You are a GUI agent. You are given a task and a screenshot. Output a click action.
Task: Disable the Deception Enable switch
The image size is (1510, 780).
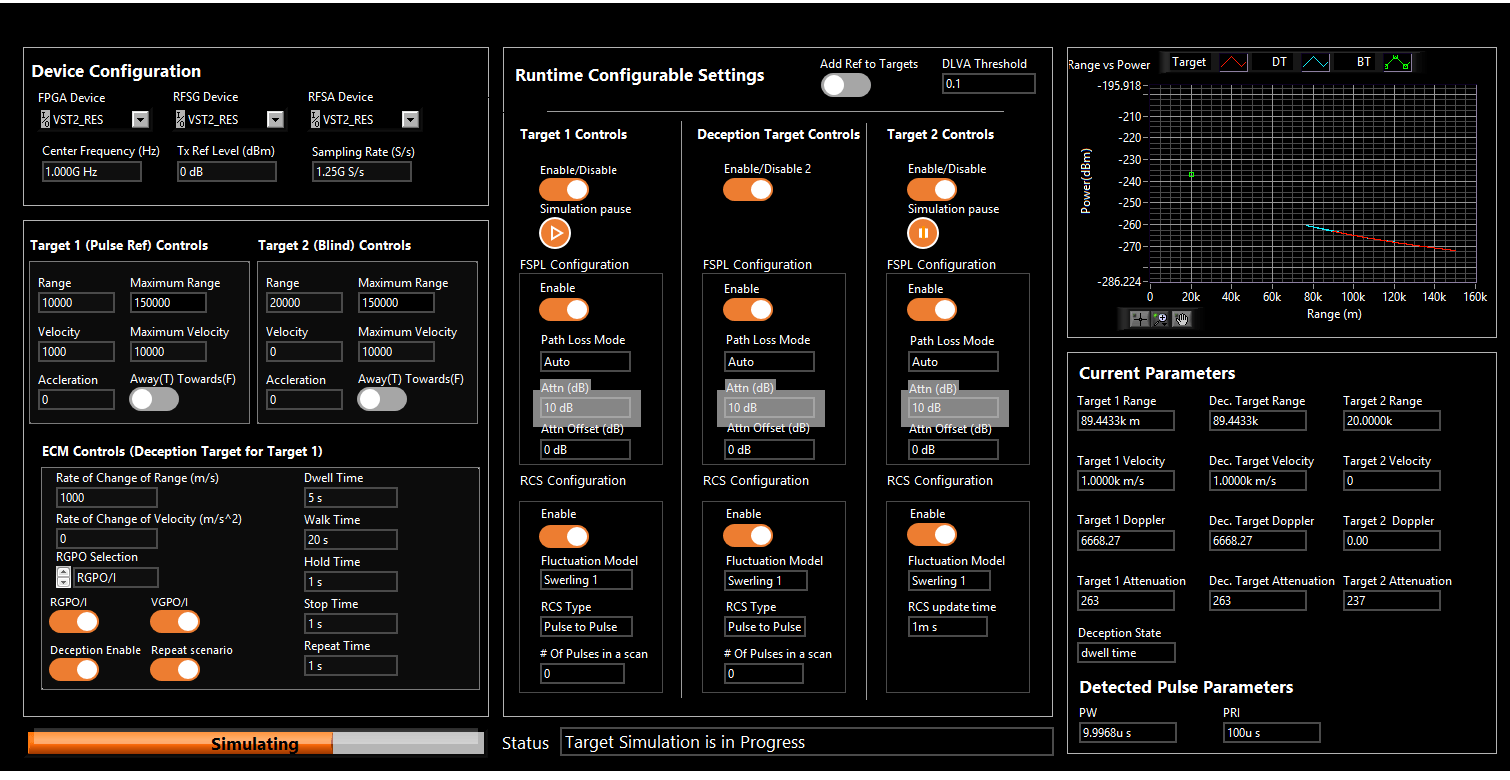click(x=74, y=670)
